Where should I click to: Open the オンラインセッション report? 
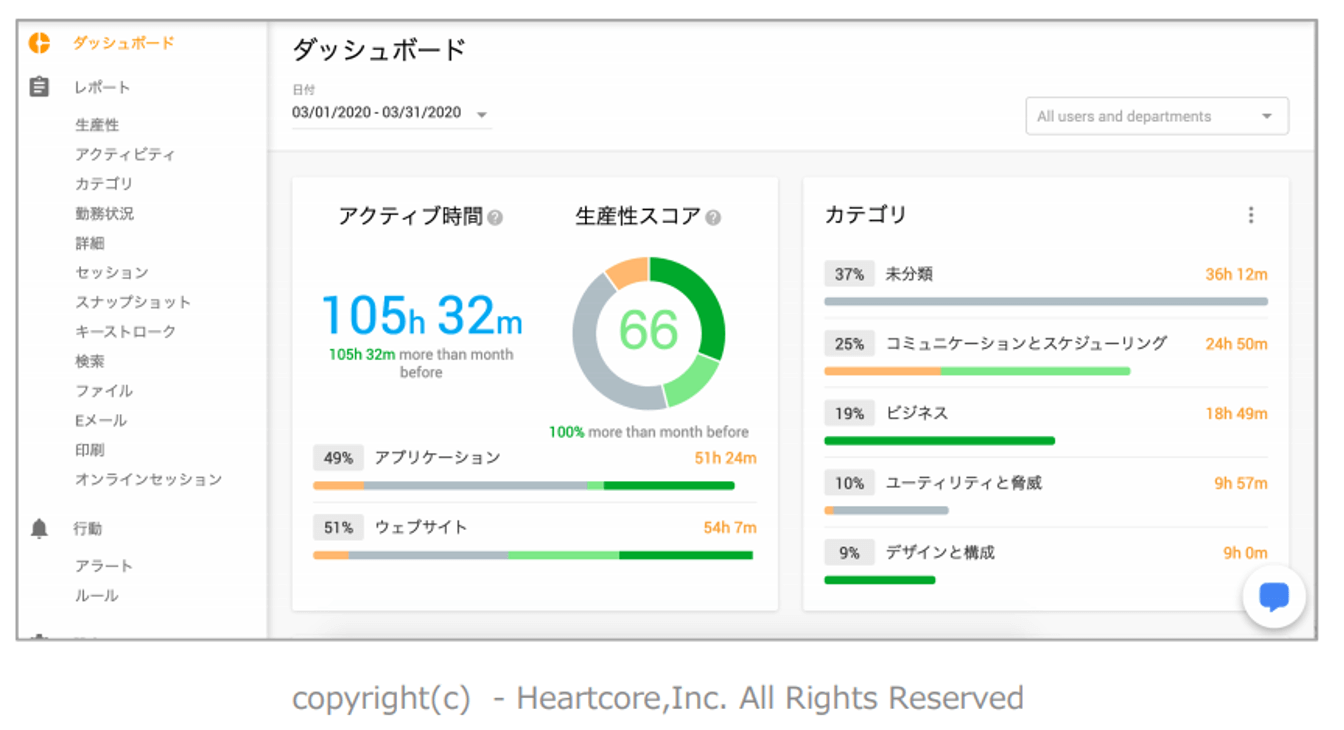click(x=148, y=479)
